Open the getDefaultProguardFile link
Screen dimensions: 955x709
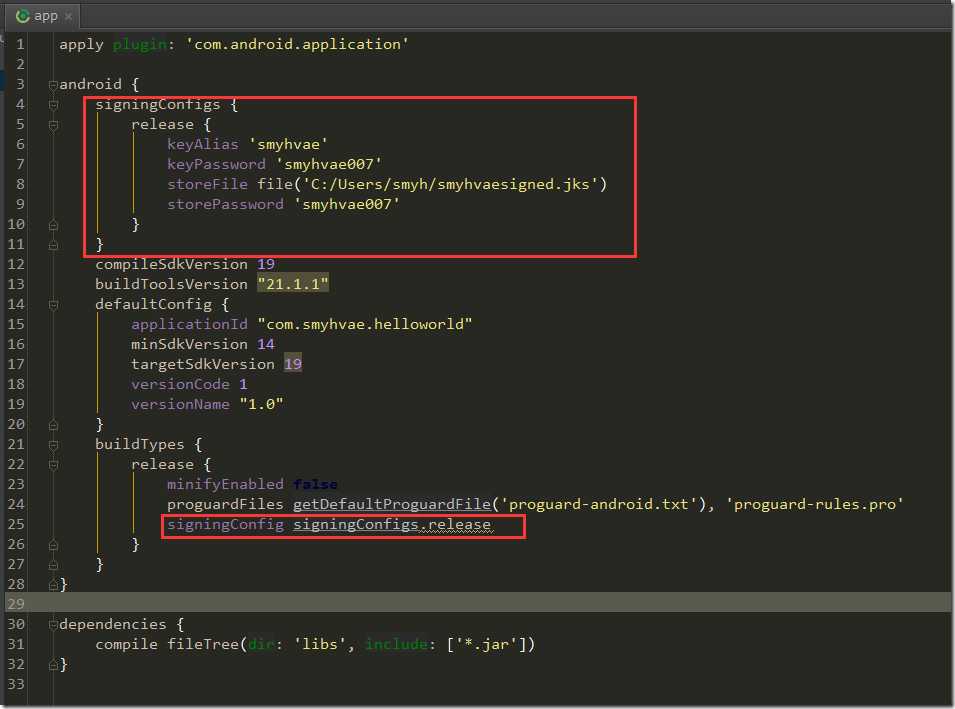pos(392,504)
